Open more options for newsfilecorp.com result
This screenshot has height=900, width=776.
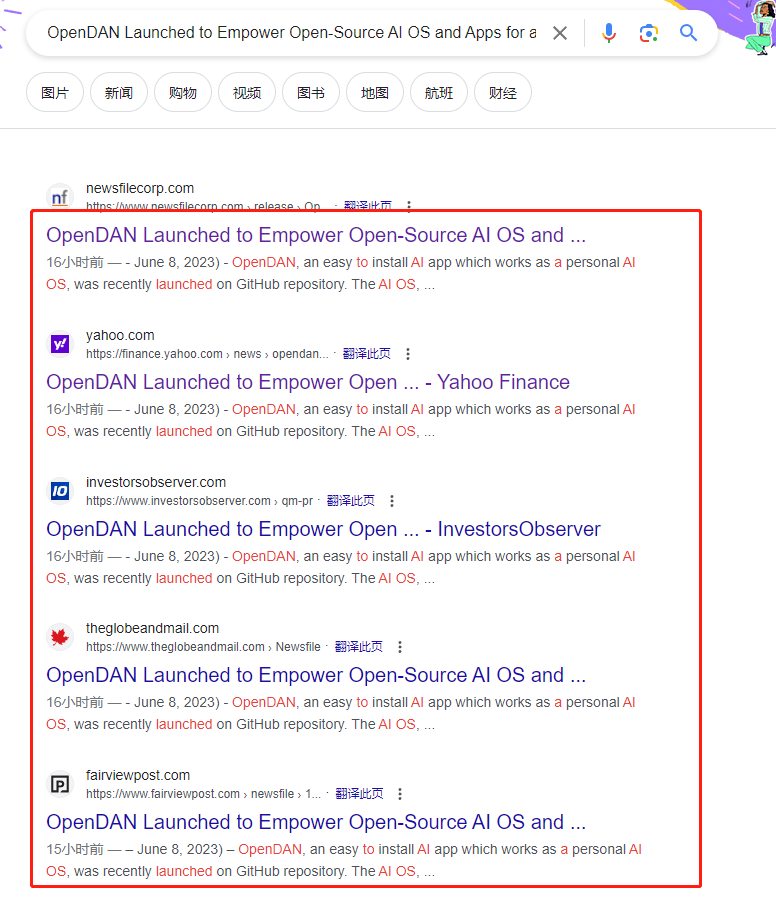click(x=408, y=207)
